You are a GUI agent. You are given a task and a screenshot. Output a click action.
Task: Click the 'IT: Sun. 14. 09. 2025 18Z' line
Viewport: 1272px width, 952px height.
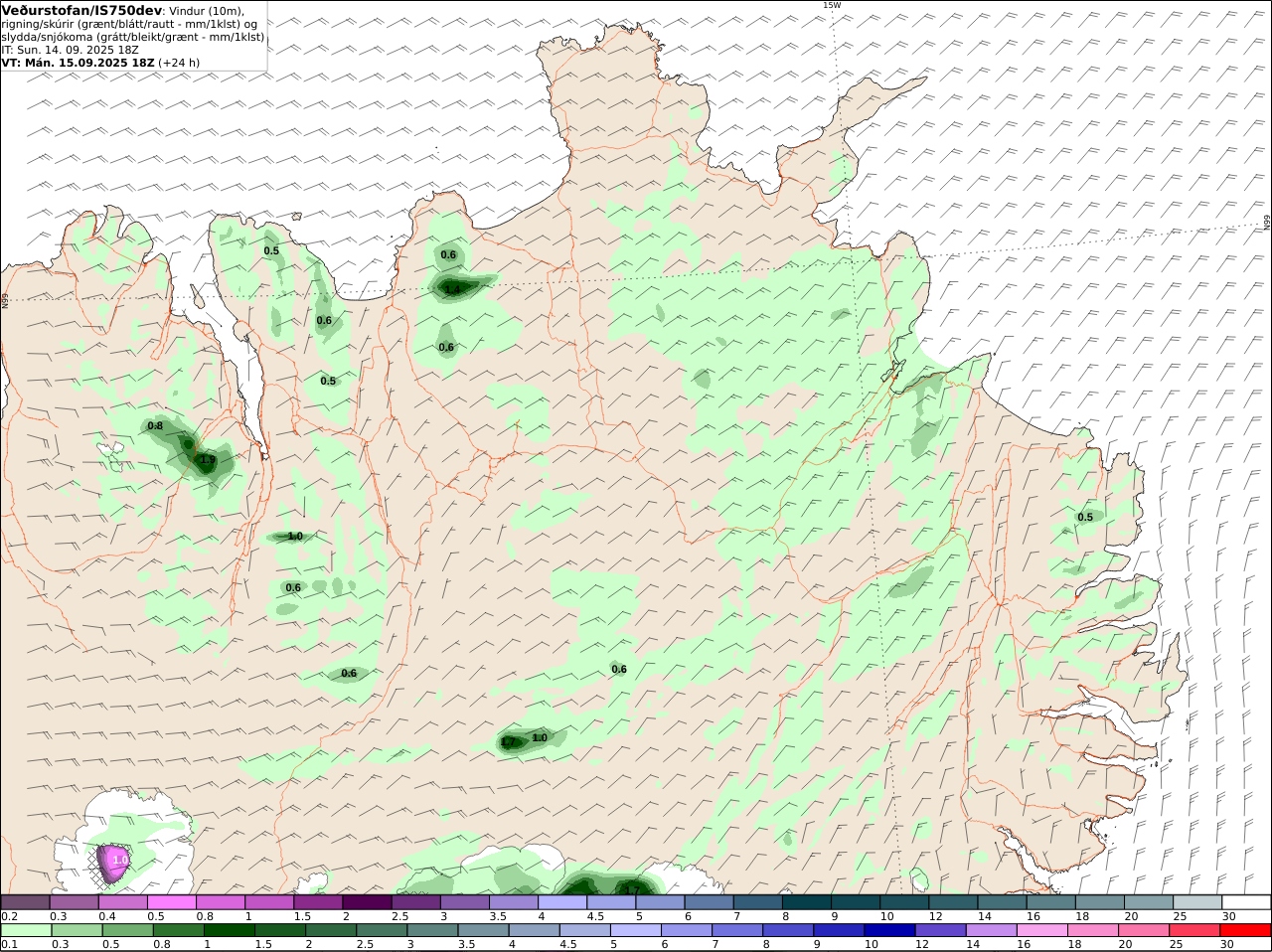click(x=71, y=50)
